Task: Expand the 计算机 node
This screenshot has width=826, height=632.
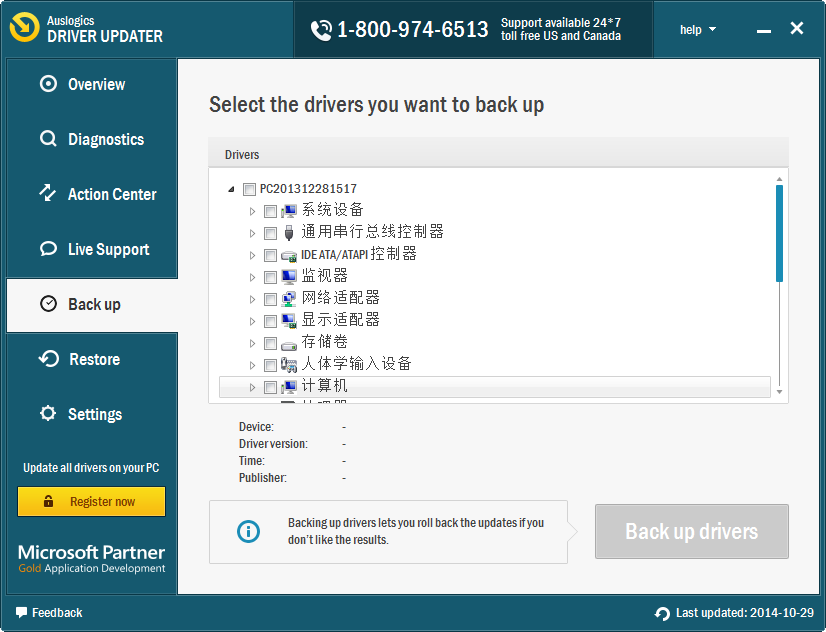Action: (252, 387)
